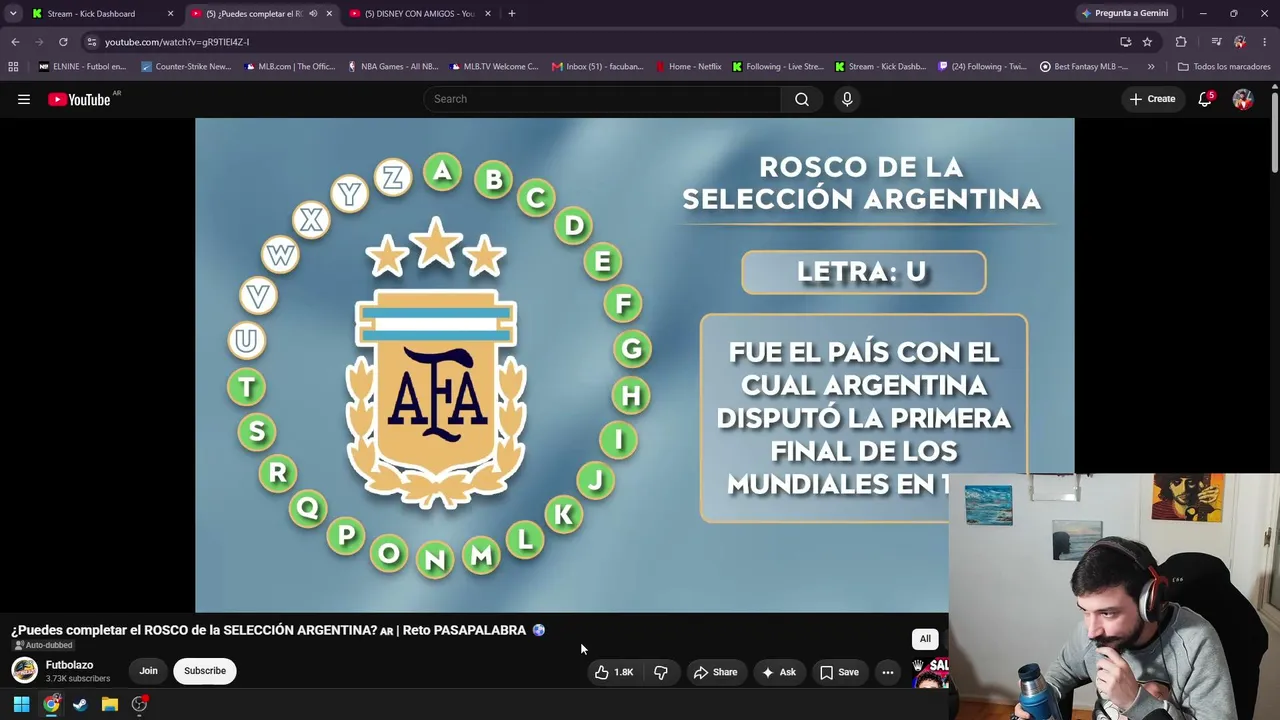Click the YouTube search magnifier button
The image size is (1280, 720).
[x=802, y=99]
